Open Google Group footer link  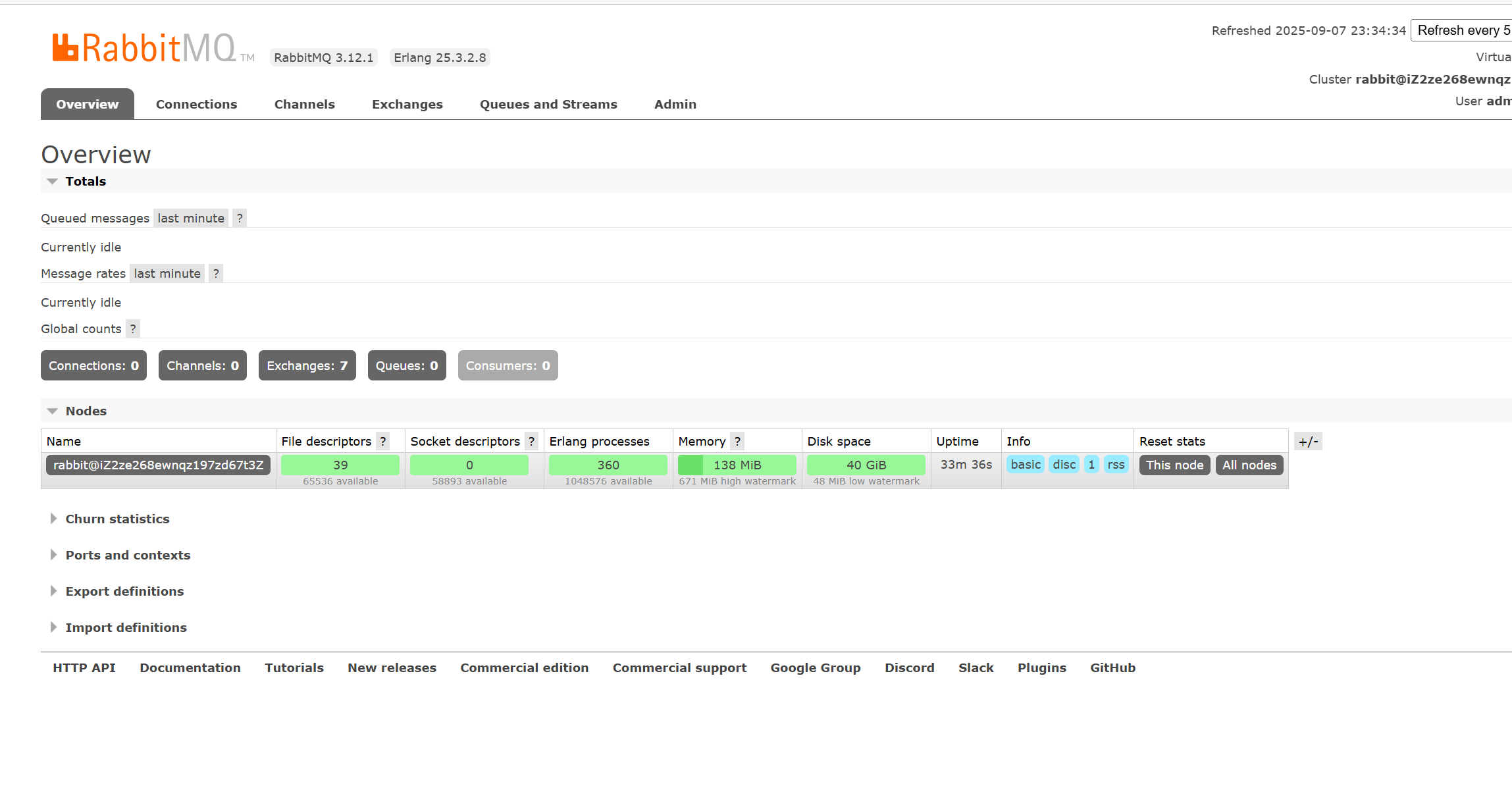[x=816, y=667]
